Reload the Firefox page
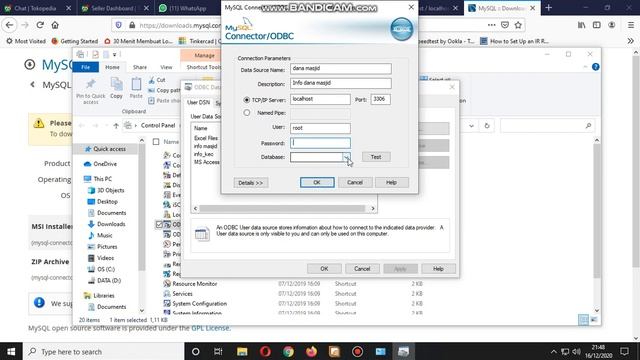 pos(40,25)
